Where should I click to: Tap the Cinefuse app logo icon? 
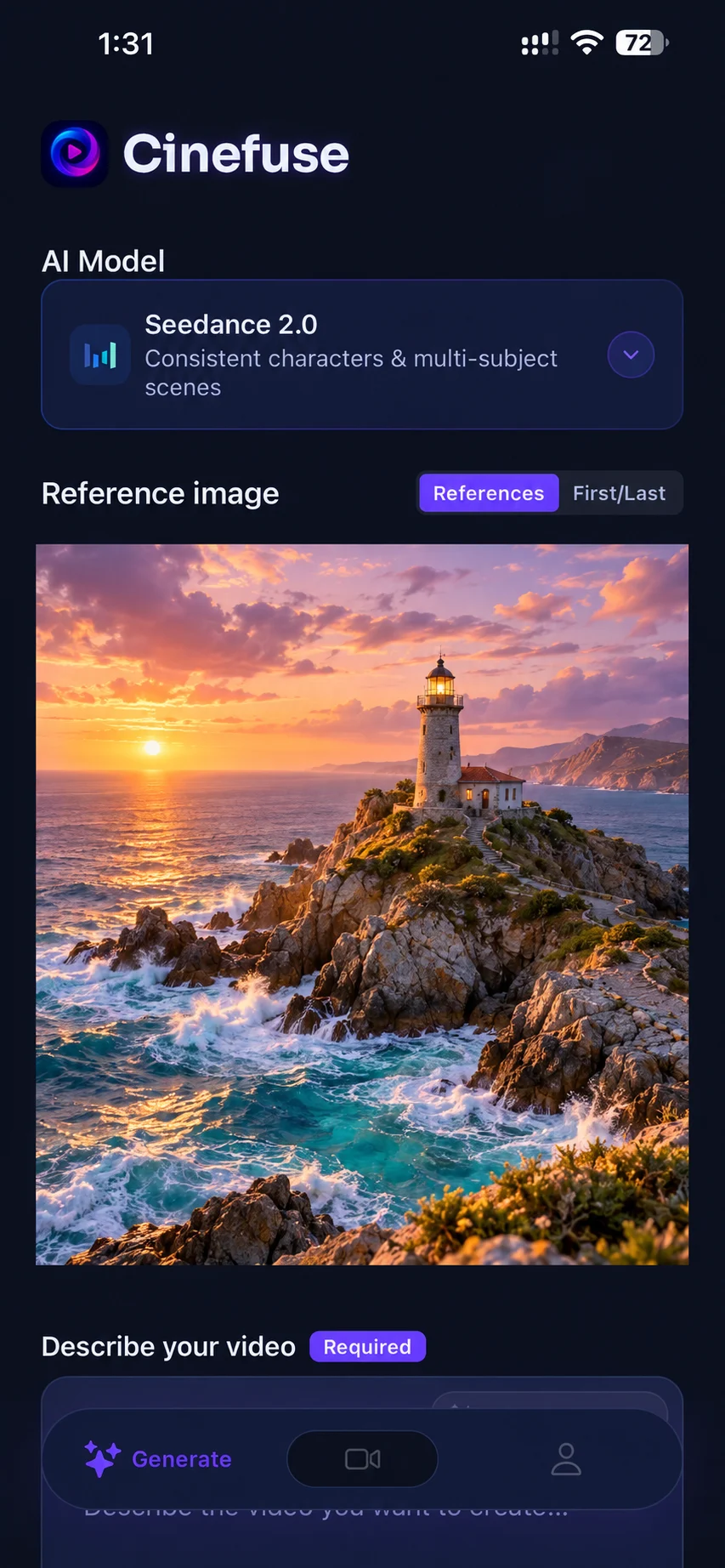[x=75, y=154]
